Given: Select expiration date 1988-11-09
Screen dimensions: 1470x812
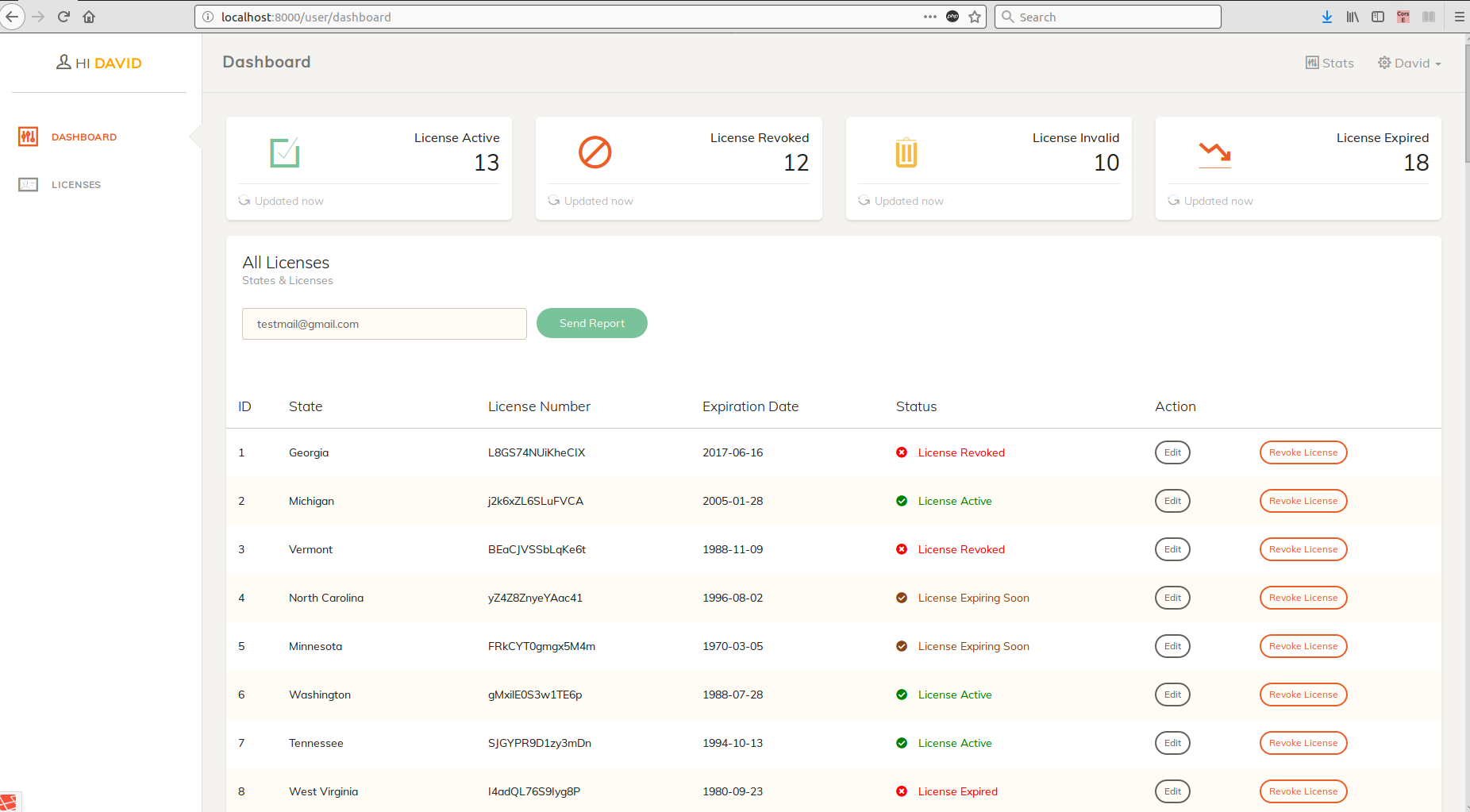Looking at the screenshot, I should (733, 549).
